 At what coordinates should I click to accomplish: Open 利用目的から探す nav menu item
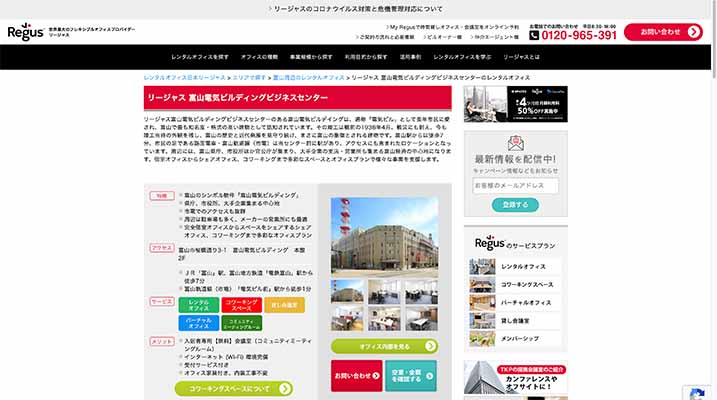(366, 57)
